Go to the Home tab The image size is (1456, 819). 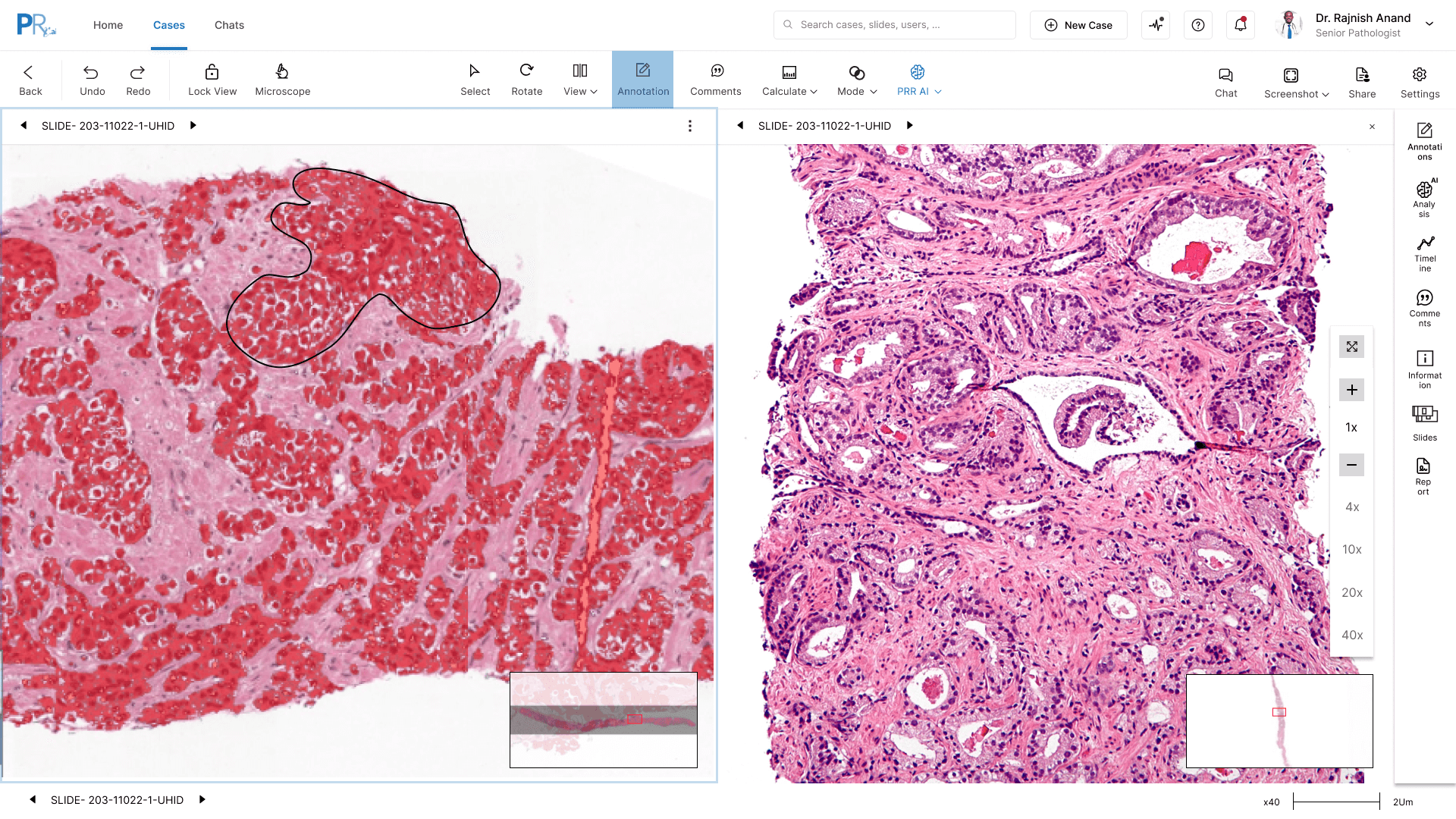click(108, 25)
